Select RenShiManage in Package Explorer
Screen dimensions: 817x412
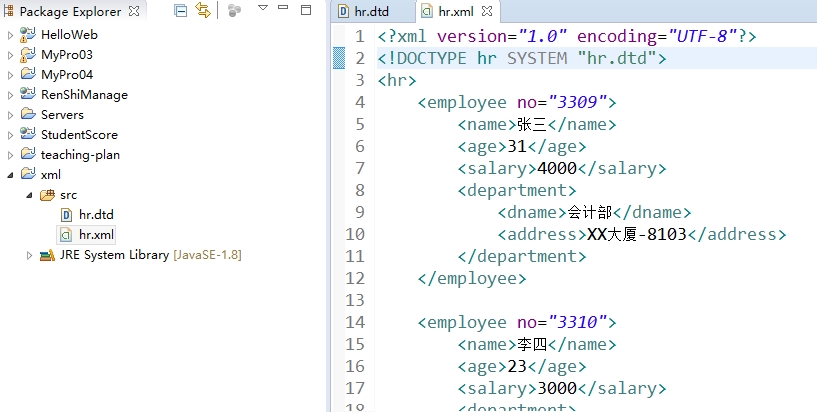tap(84, 95)
